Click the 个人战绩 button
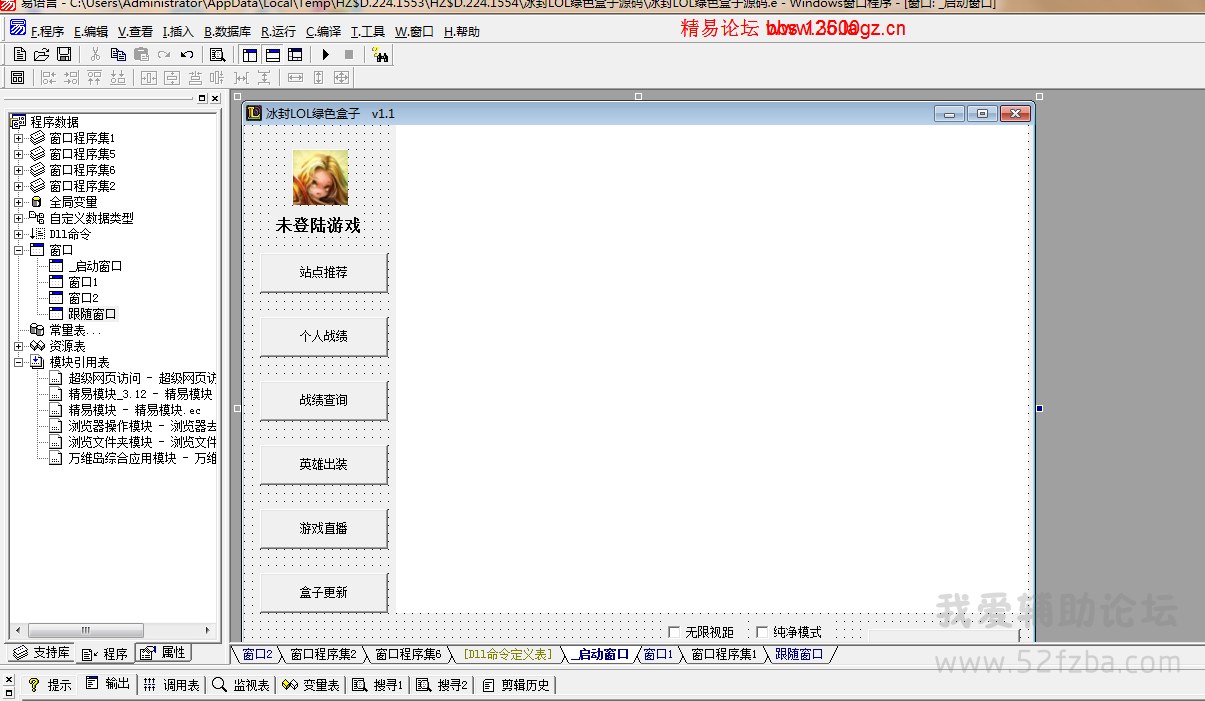Image resolution: width=1205 pixels, height=701 pixels. click(324, 336)
